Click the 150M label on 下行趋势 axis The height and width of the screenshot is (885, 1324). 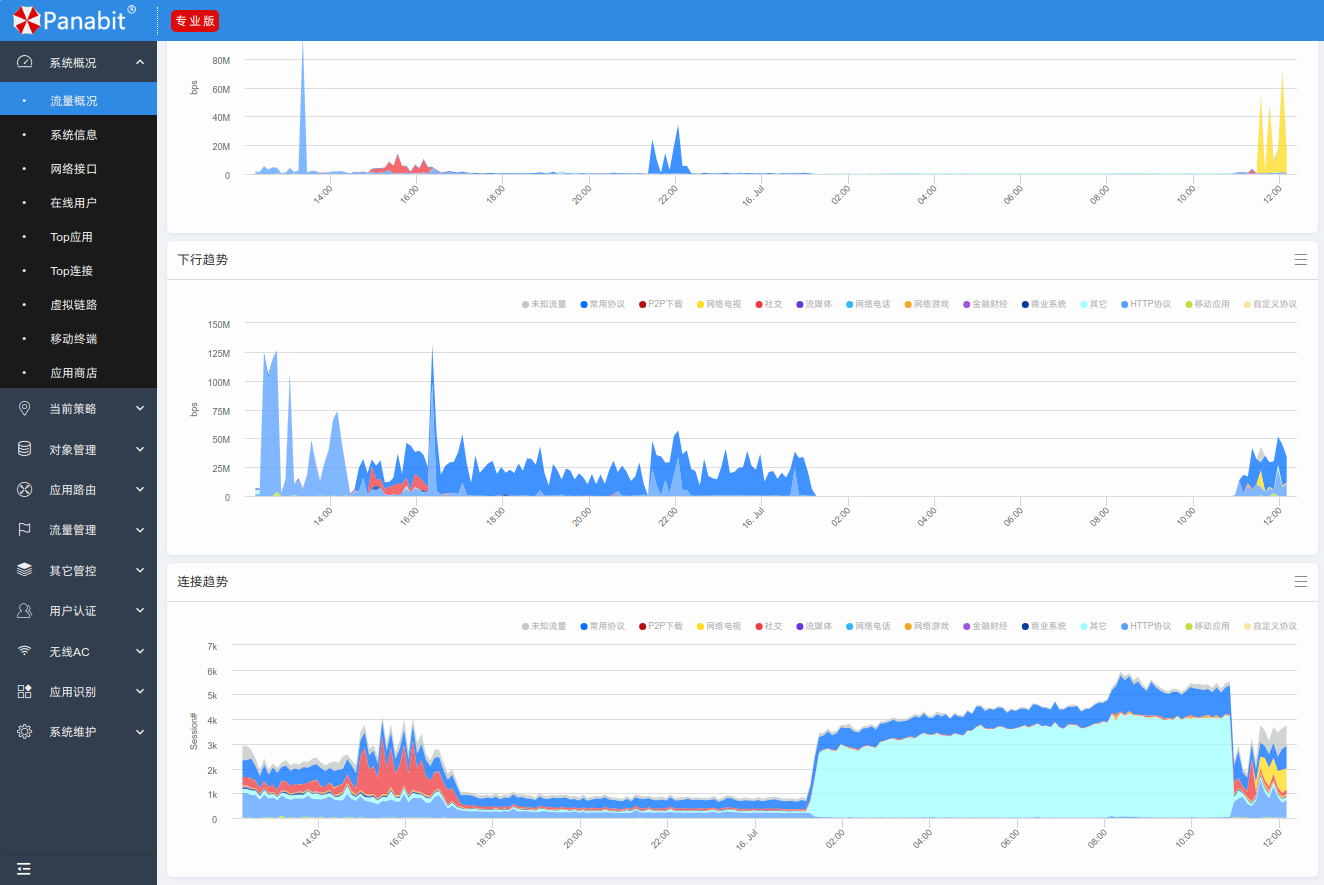219,324
